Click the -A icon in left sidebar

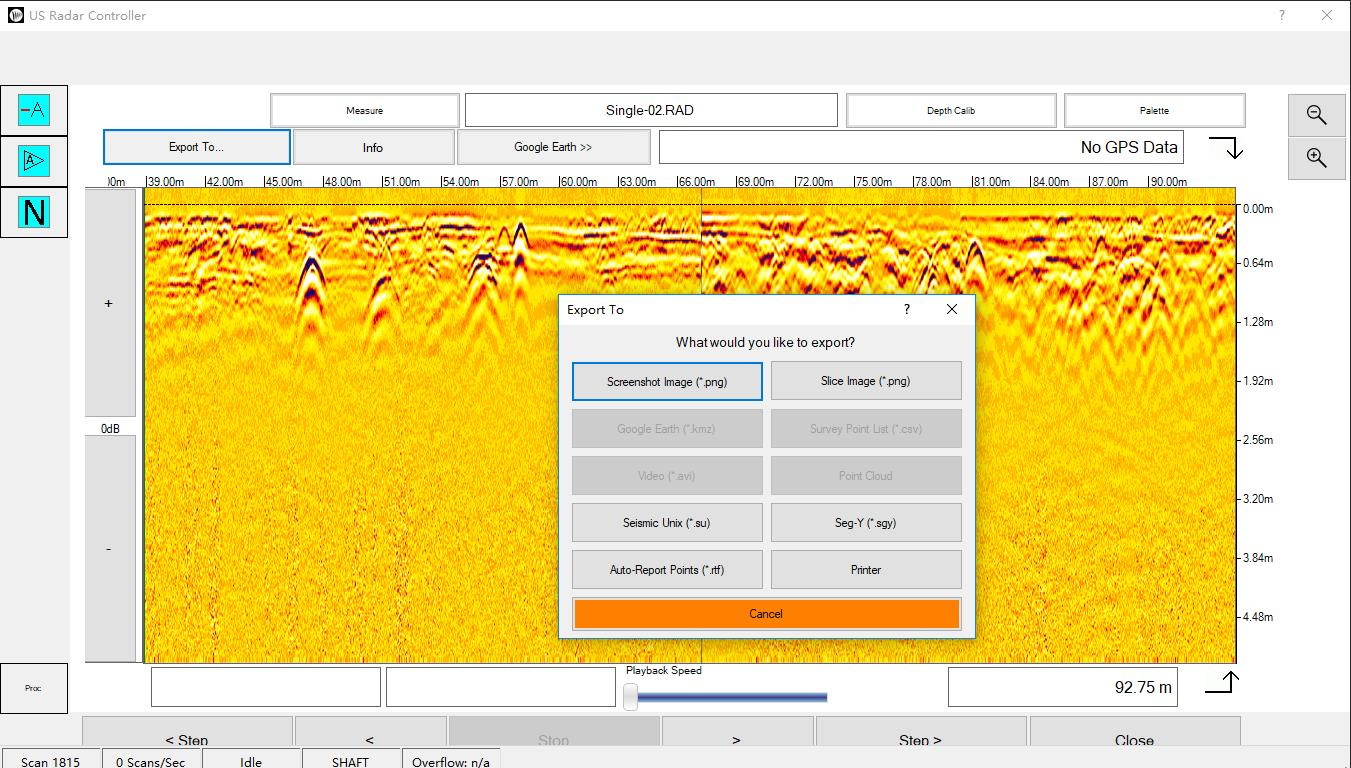click(x=34, y=110)
